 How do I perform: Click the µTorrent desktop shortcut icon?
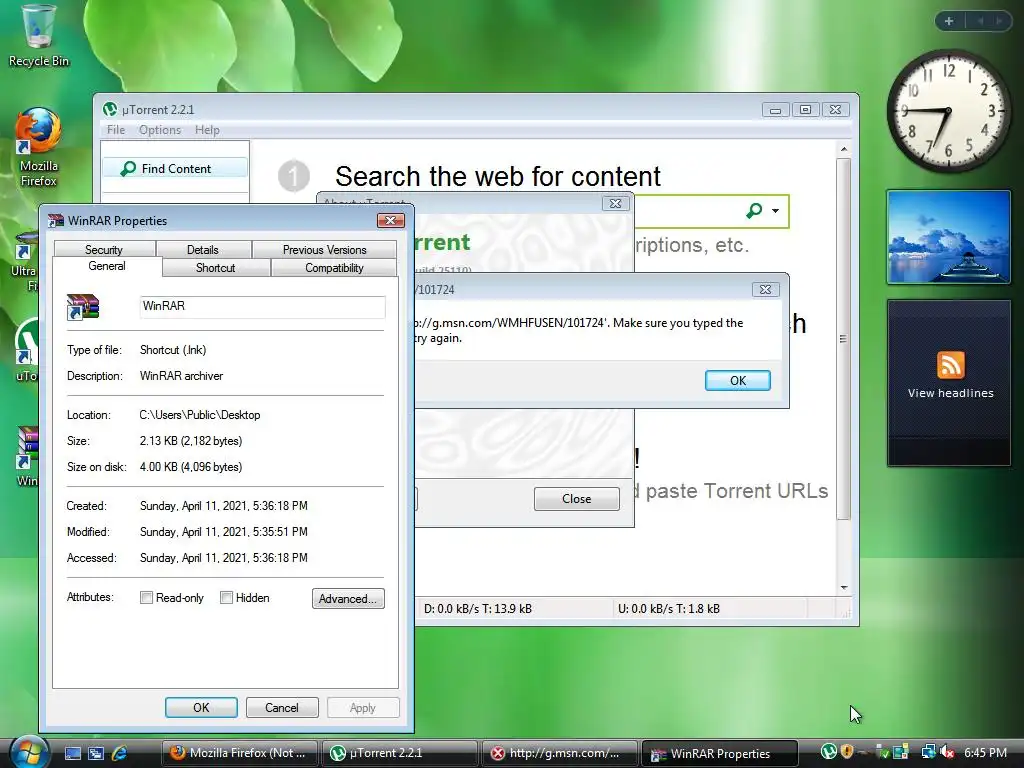[26, 349]
